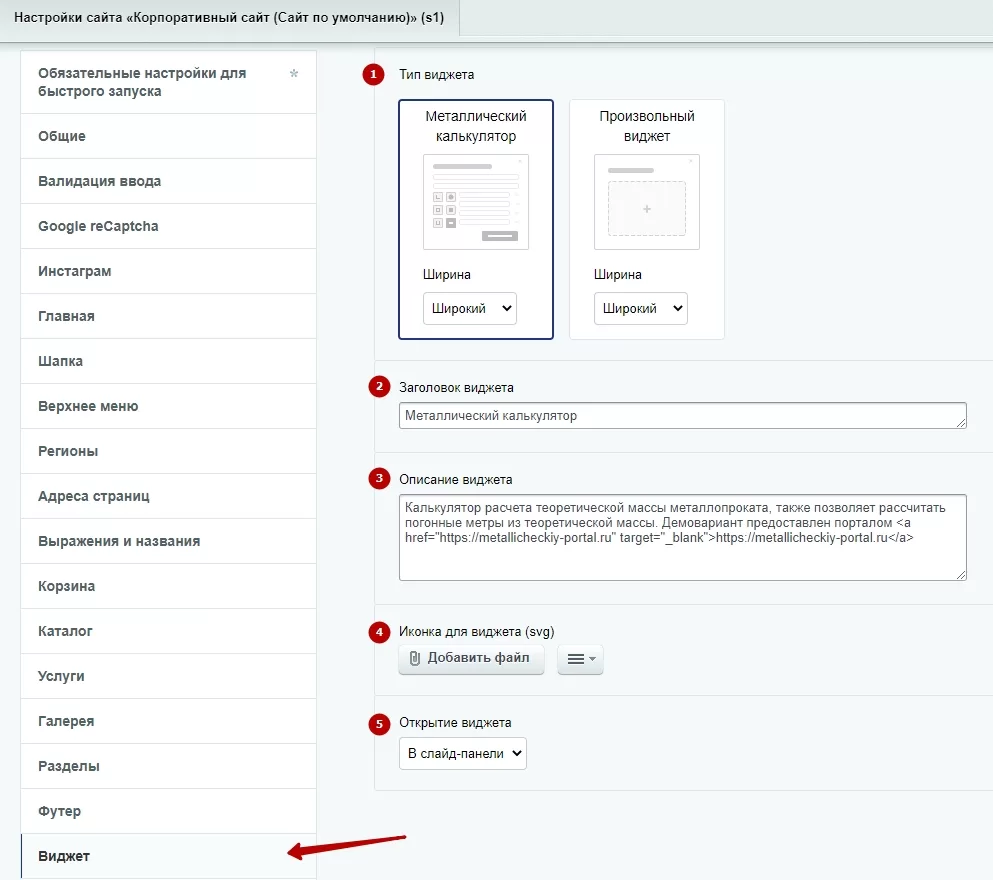
Task: Click the star icon beside mandatory settings
Action: [x=294, y=73]
